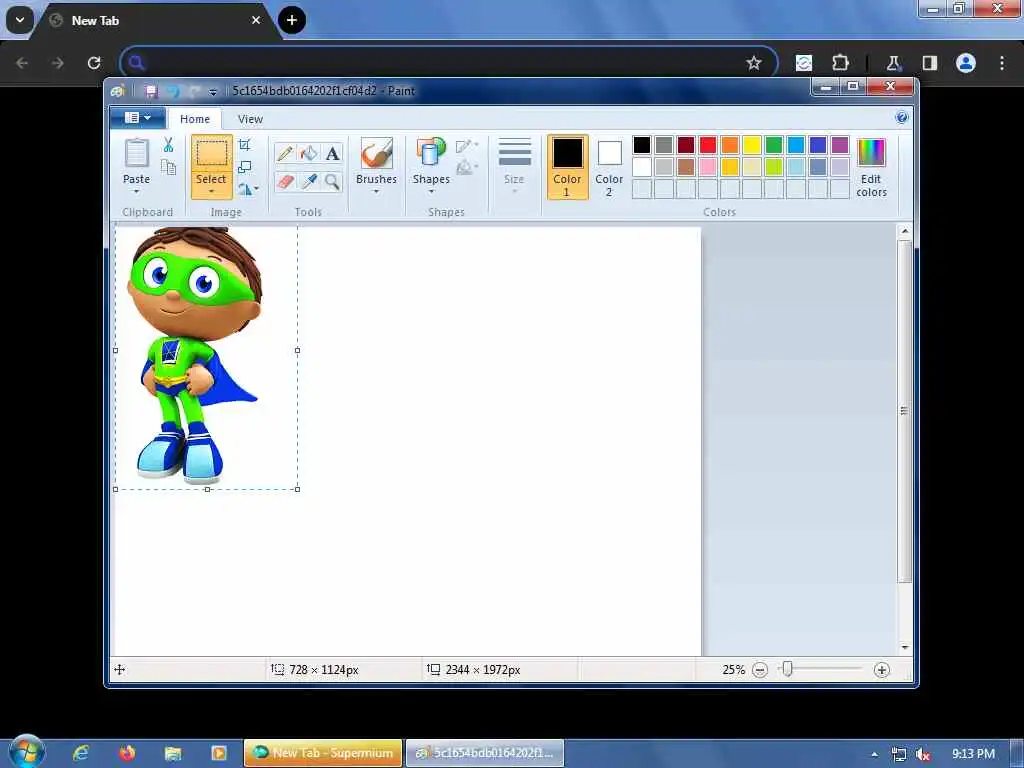Launch Internet Explorer from the taskbar
The height and width of the screenshot is (768, 1024).
point(81,753)
